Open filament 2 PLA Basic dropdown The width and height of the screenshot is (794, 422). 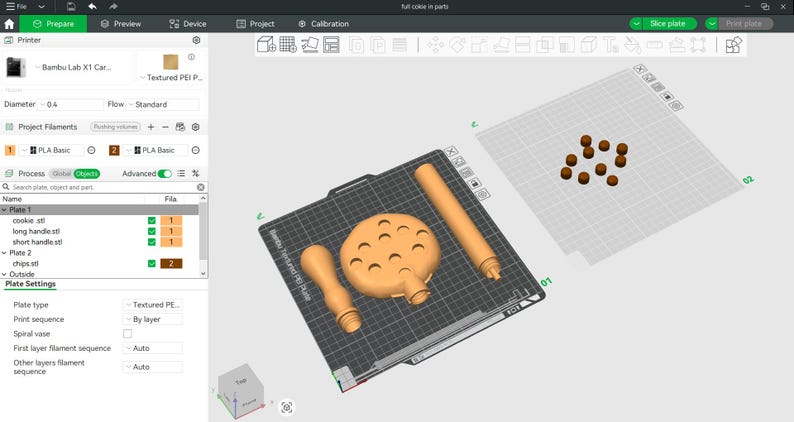[x=155, y=150]
